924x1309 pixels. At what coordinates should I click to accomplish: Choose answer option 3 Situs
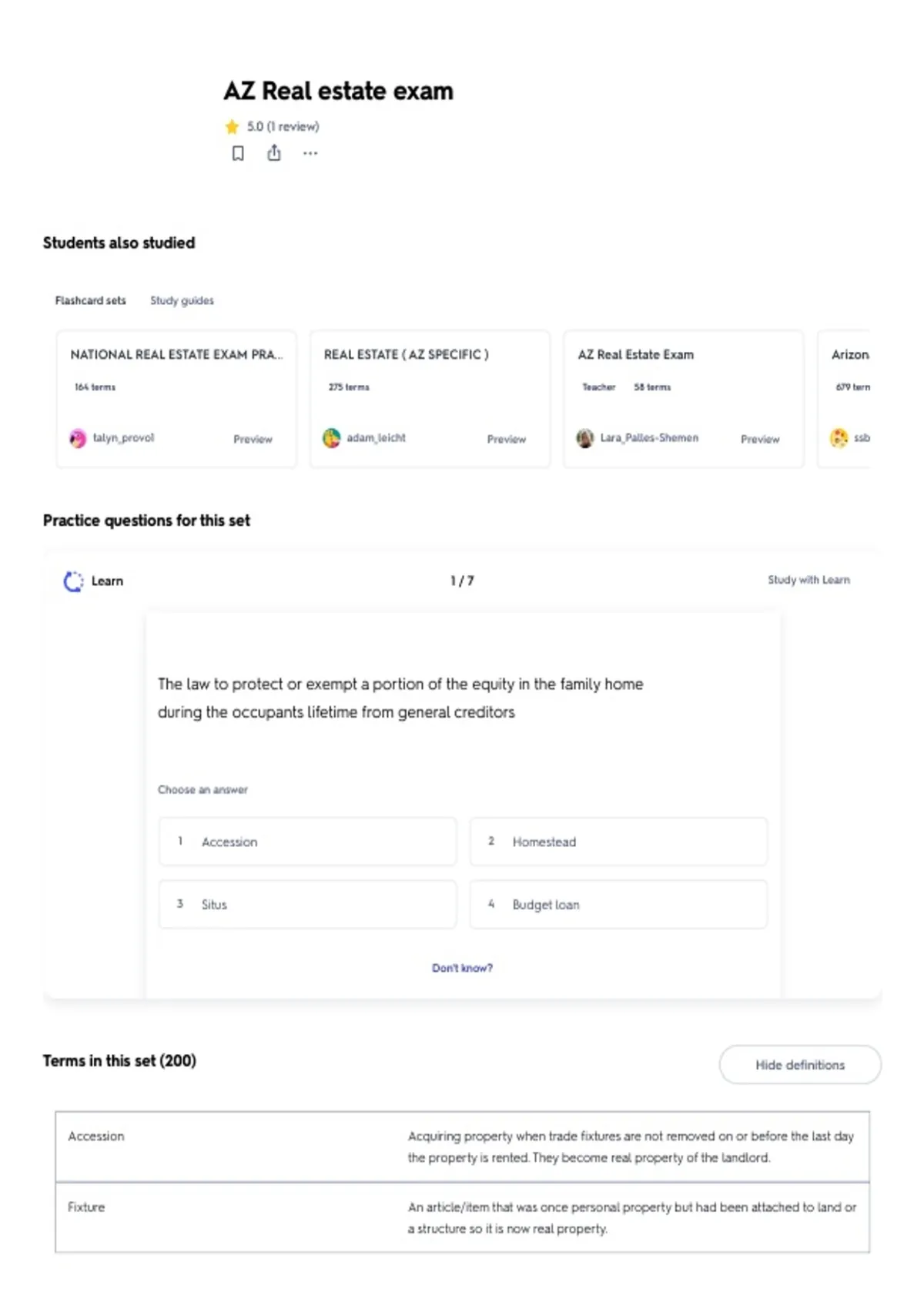(308, 904)
